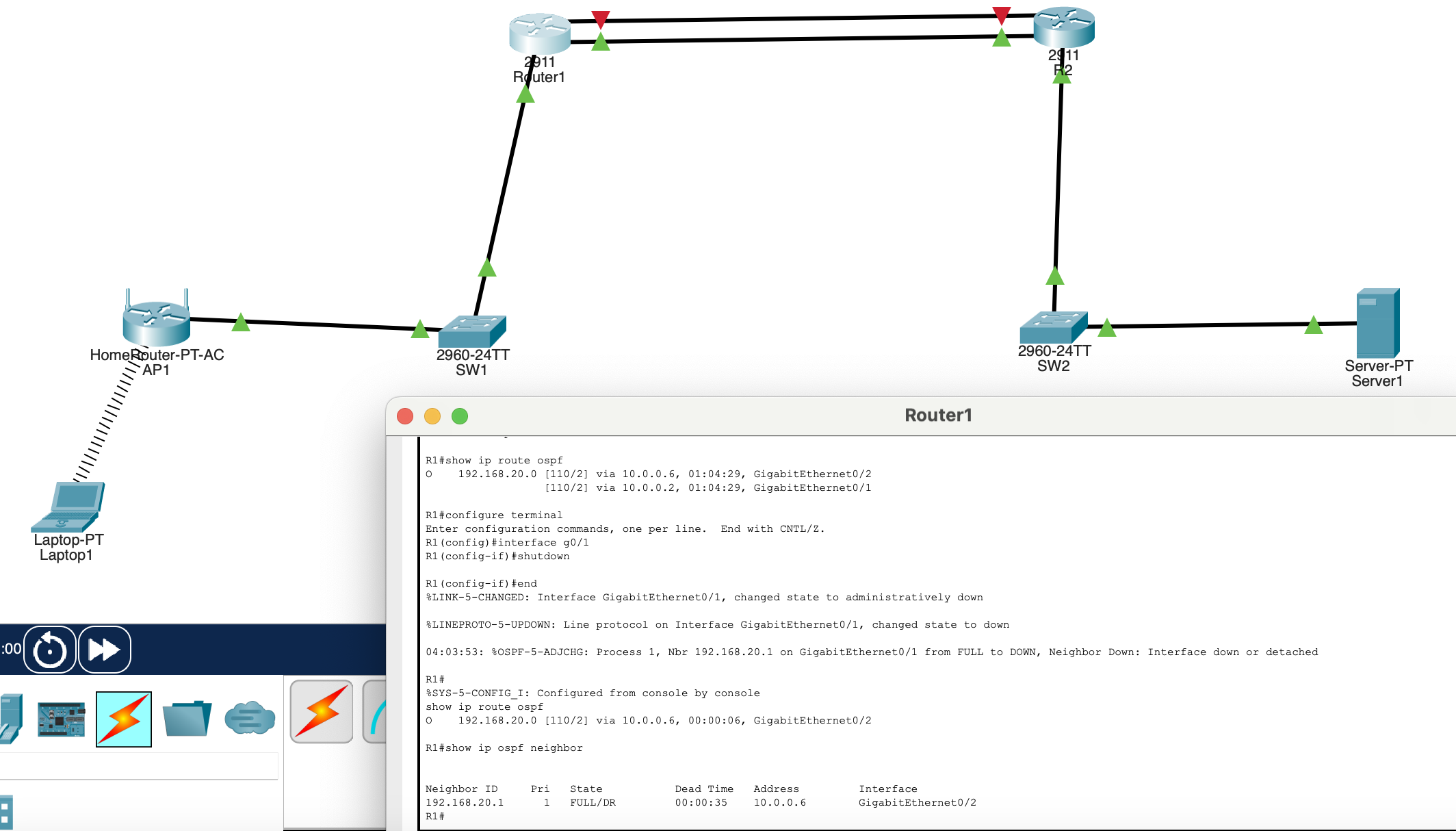Close the Router1 CLI window

pos(405,416)
